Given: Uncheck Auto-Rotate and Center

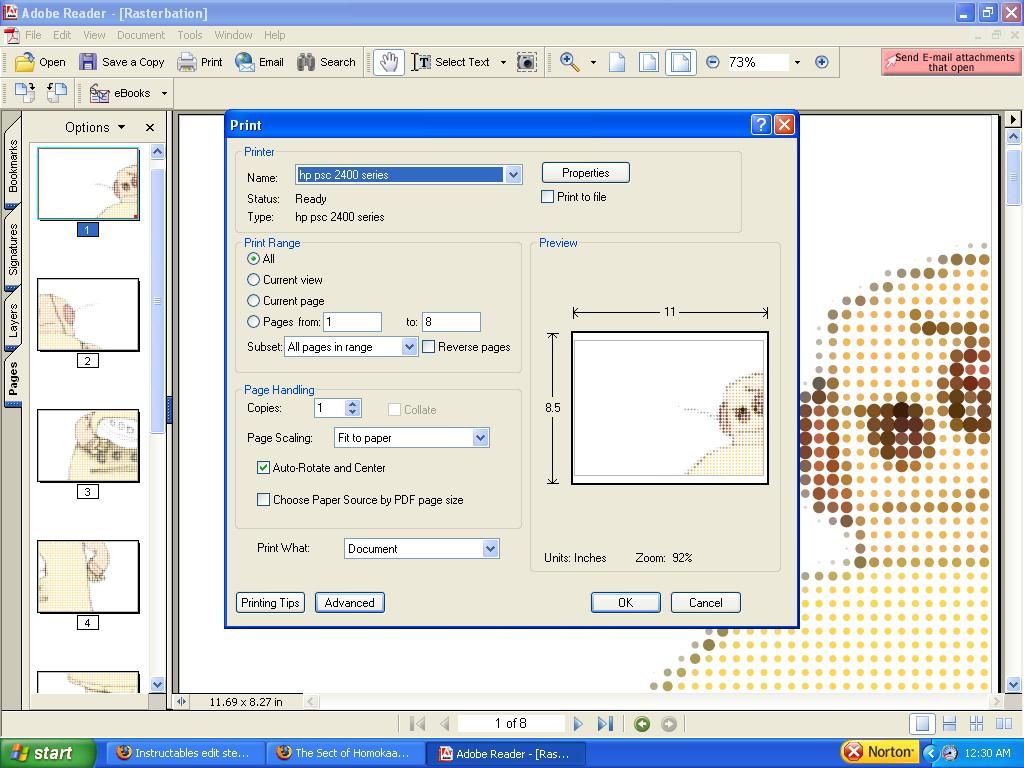Looking at the screenshot, I should click(x=263, y=468).
